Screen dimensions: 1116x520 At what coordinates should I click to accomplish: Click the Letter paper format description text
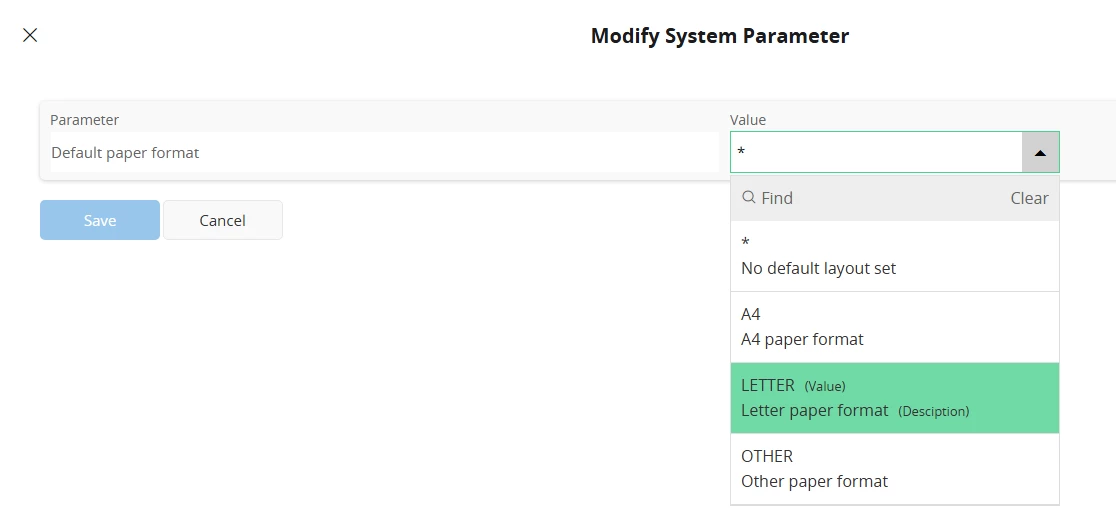click(814, 410)
